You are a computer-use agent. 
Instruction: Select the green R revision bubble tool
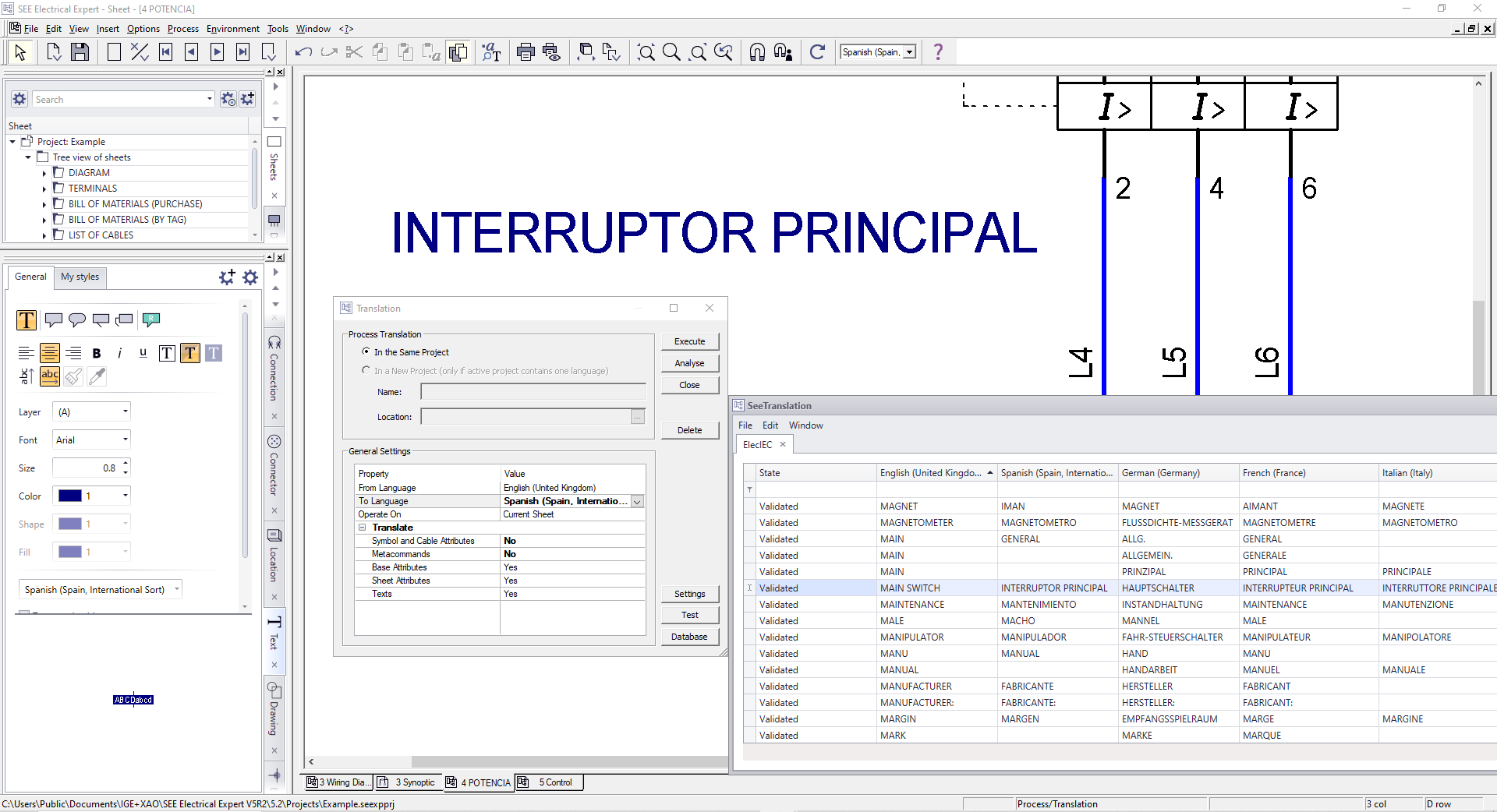(150, 320)
